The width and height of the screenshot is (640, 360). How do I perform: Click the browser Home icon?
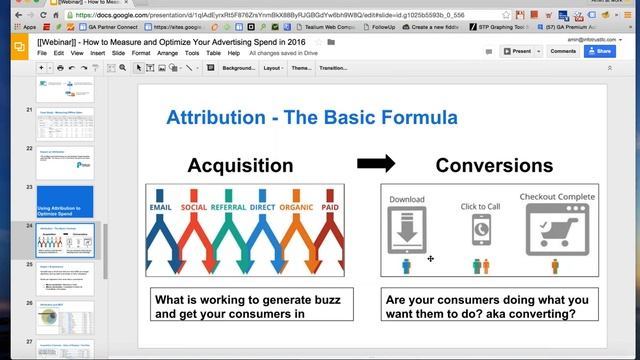(x=56, y=15)
